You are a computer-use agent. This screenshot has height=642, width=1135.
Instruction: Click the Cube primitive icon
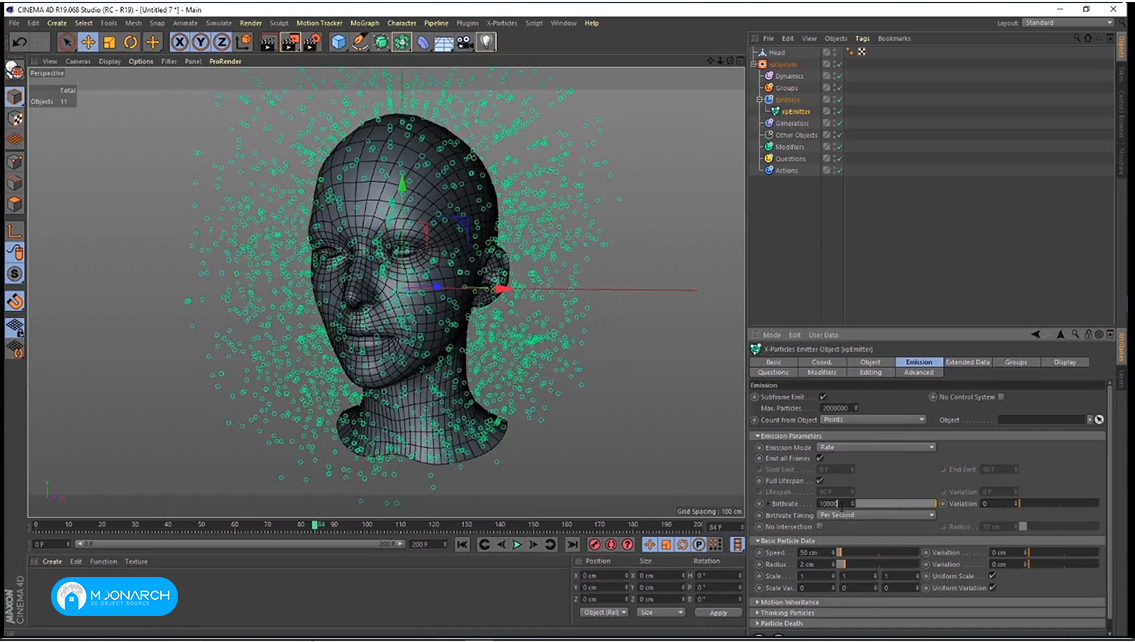point(338,42)
